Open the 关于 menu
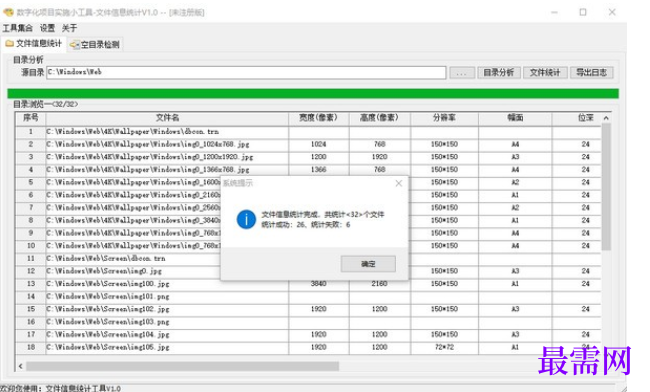 pyautogui.click(x=69, y=28)
